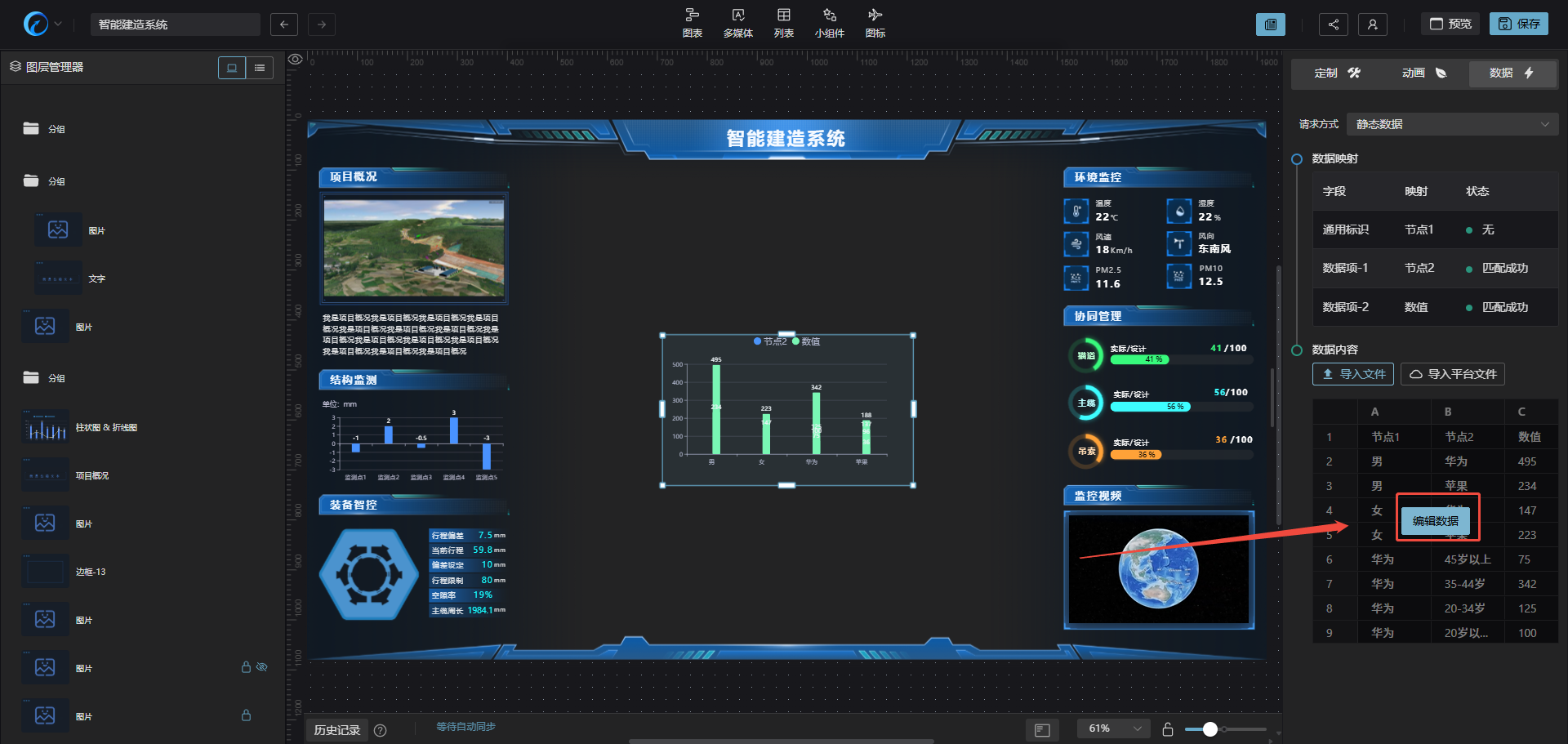The image size is (1568, 744).
Task: Click the canvas zoom slider handle
Action: pyautogui.click(x=1210, y=729)
